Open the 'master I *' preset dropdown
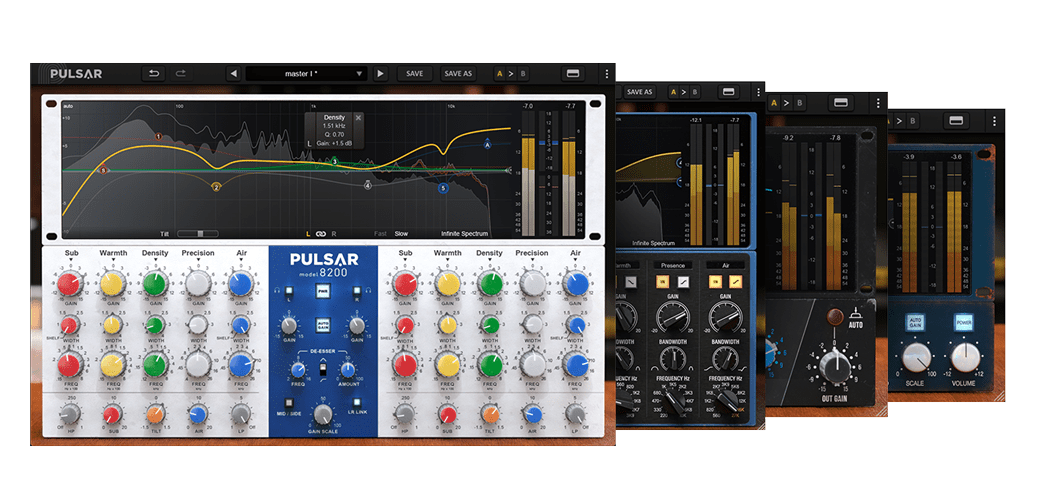This screenshot has height=501, width=1042. point(306,74)
